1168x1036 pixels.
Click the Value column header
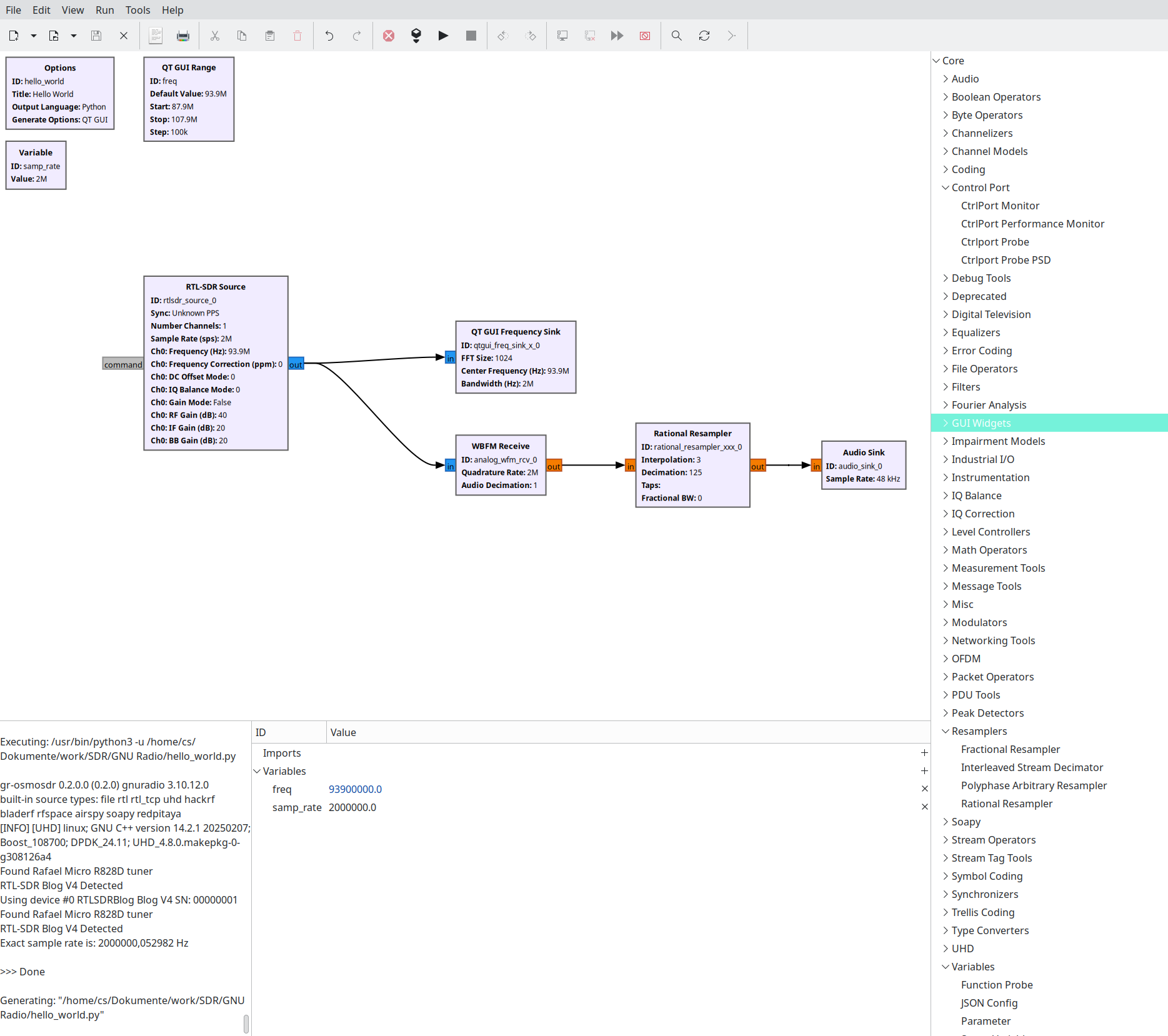click(x=343, y=732)
